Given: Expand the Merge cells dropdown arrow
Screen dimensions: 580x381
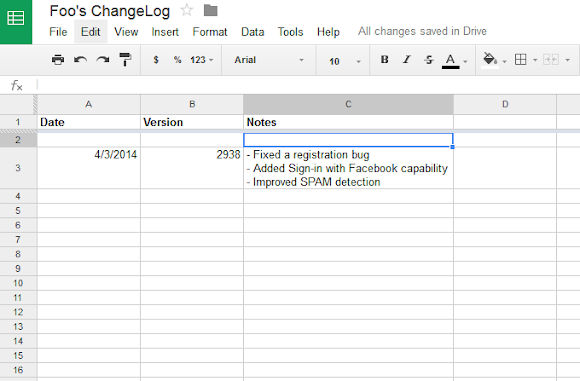Looking at the screenshot, I should coord(567,60).
